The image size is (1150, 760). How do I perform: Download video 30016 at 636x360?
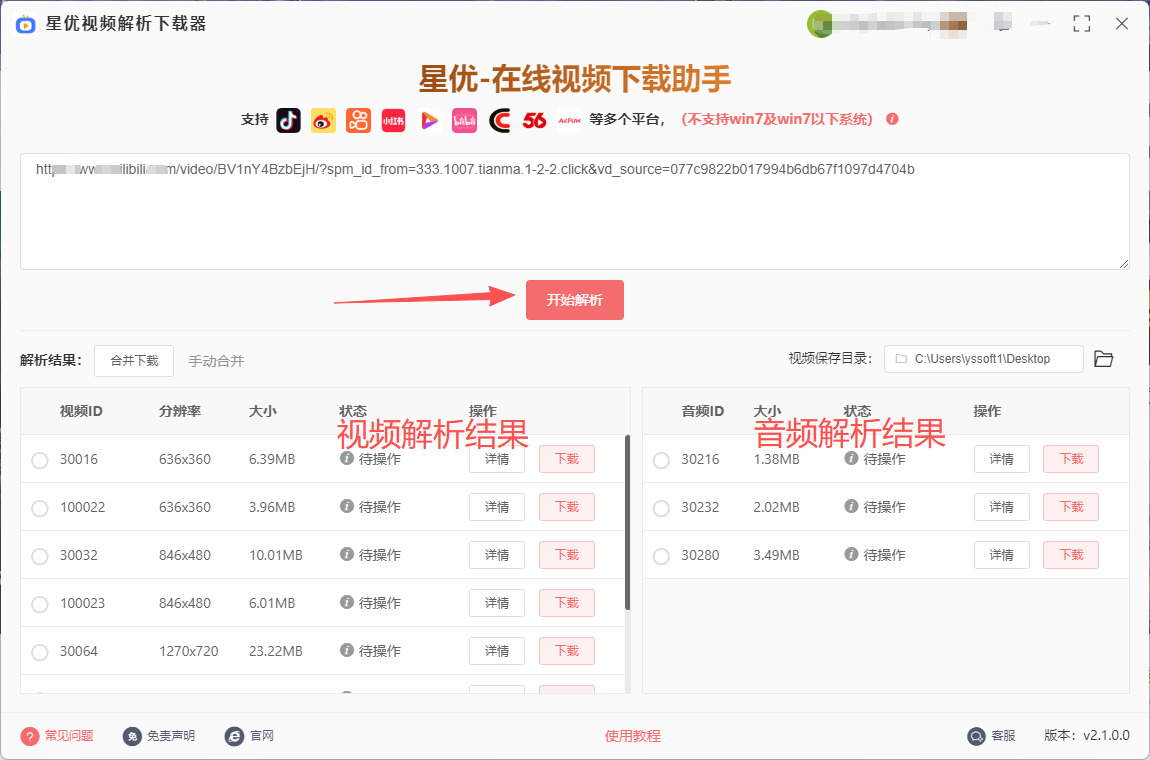(x=567, y=459)
